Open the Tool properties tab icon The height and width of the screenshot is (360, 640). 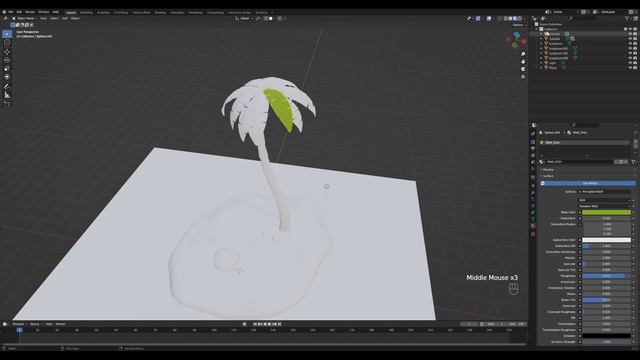(533, 133)
